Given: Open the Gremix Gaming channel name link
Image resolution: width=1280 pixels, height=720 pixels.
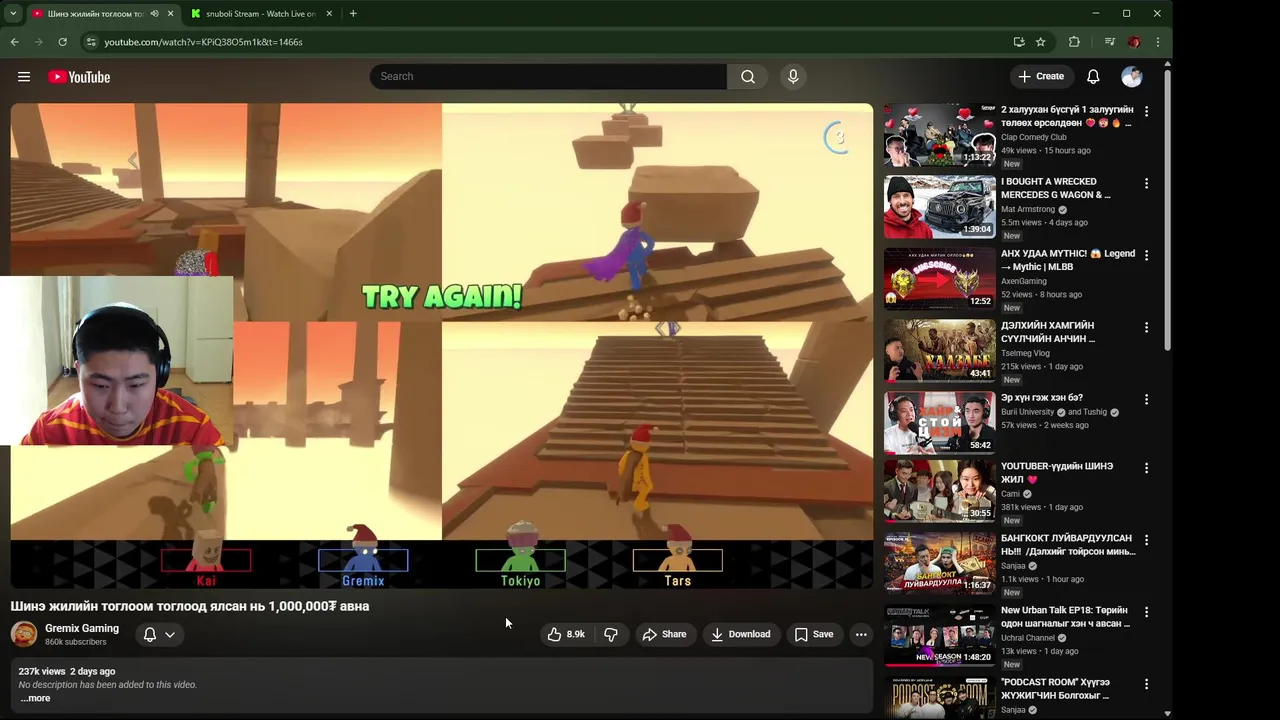Looking at the screenshot, I should click(x=82, y=628).
